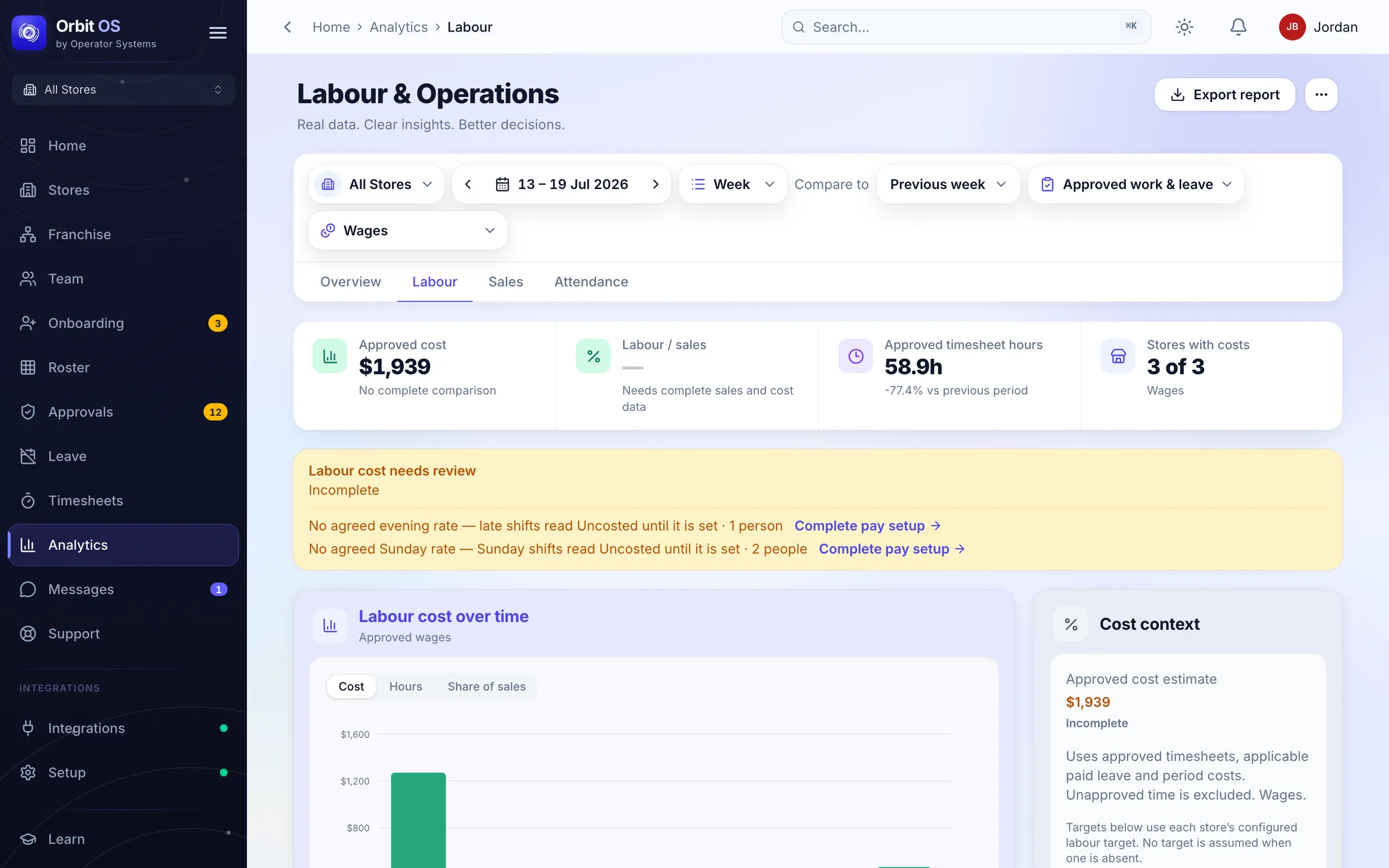Screen dimensions: 1389x868
Task: Click the Export report button
Action: pyautogui.click(x=1225, y=95)
